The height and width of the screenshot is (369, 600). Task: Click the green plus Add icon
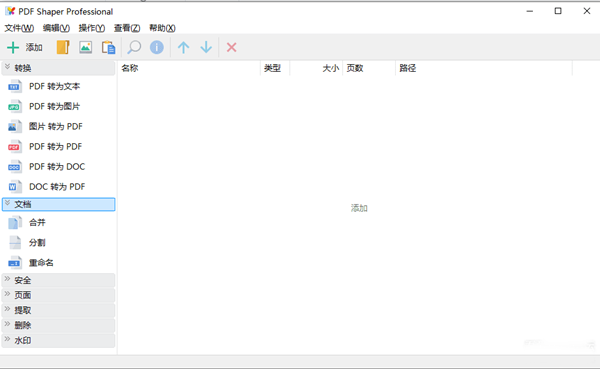point(13,47)
